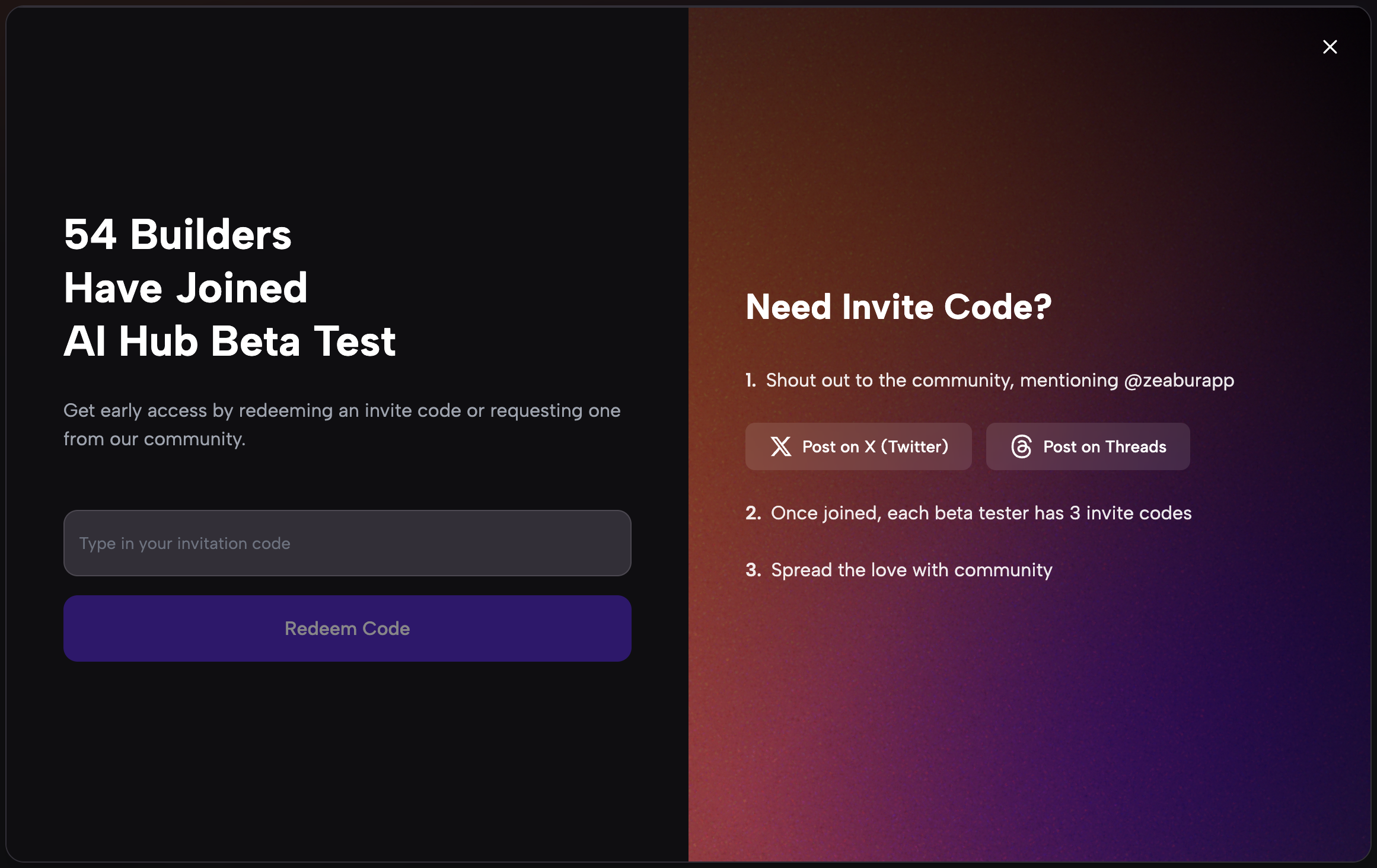The image size is (1377, 868).
Task: Click the close X icon top right
Action: 1330,47
